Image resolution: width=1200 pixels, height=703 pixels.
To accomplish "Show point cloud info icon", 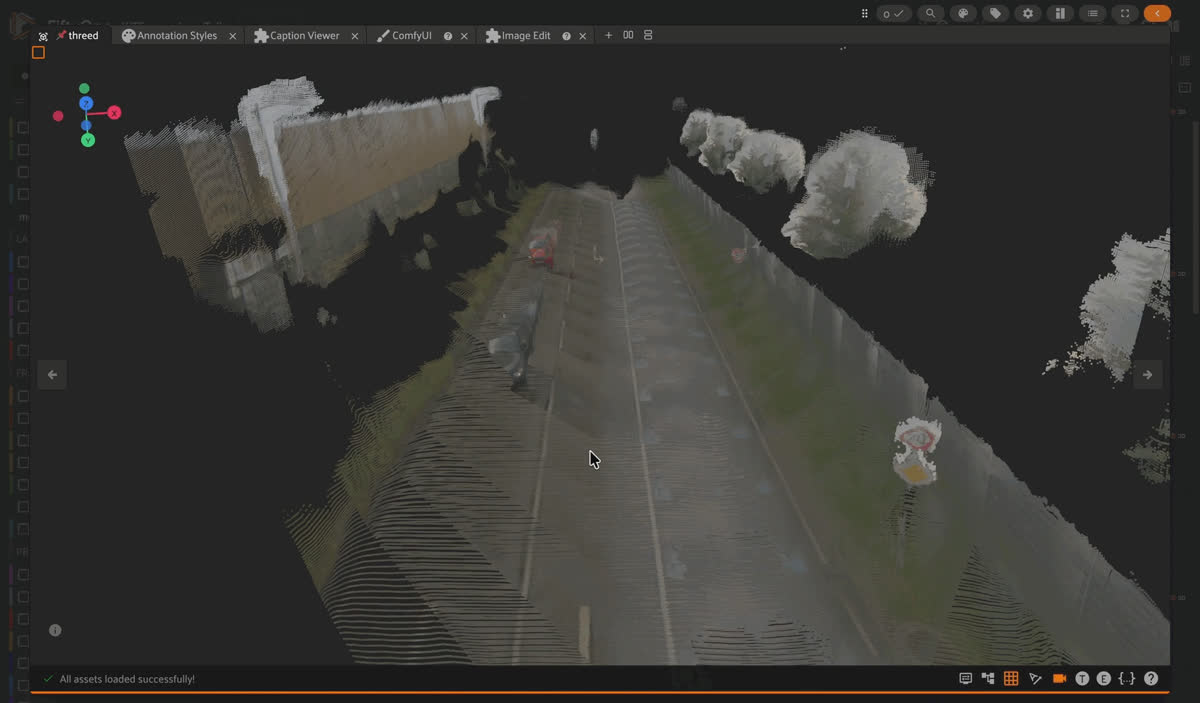I will pos(55,630).
